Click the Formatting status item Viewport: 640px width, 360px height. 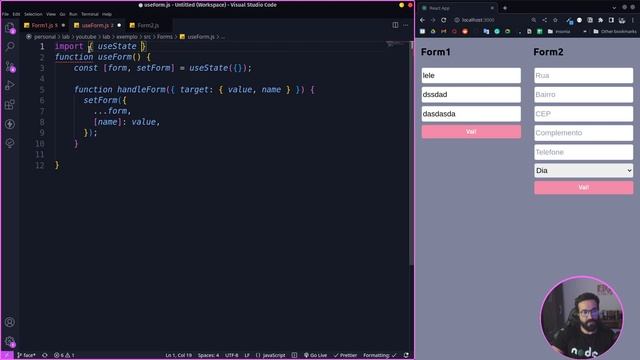pos(380,355)
